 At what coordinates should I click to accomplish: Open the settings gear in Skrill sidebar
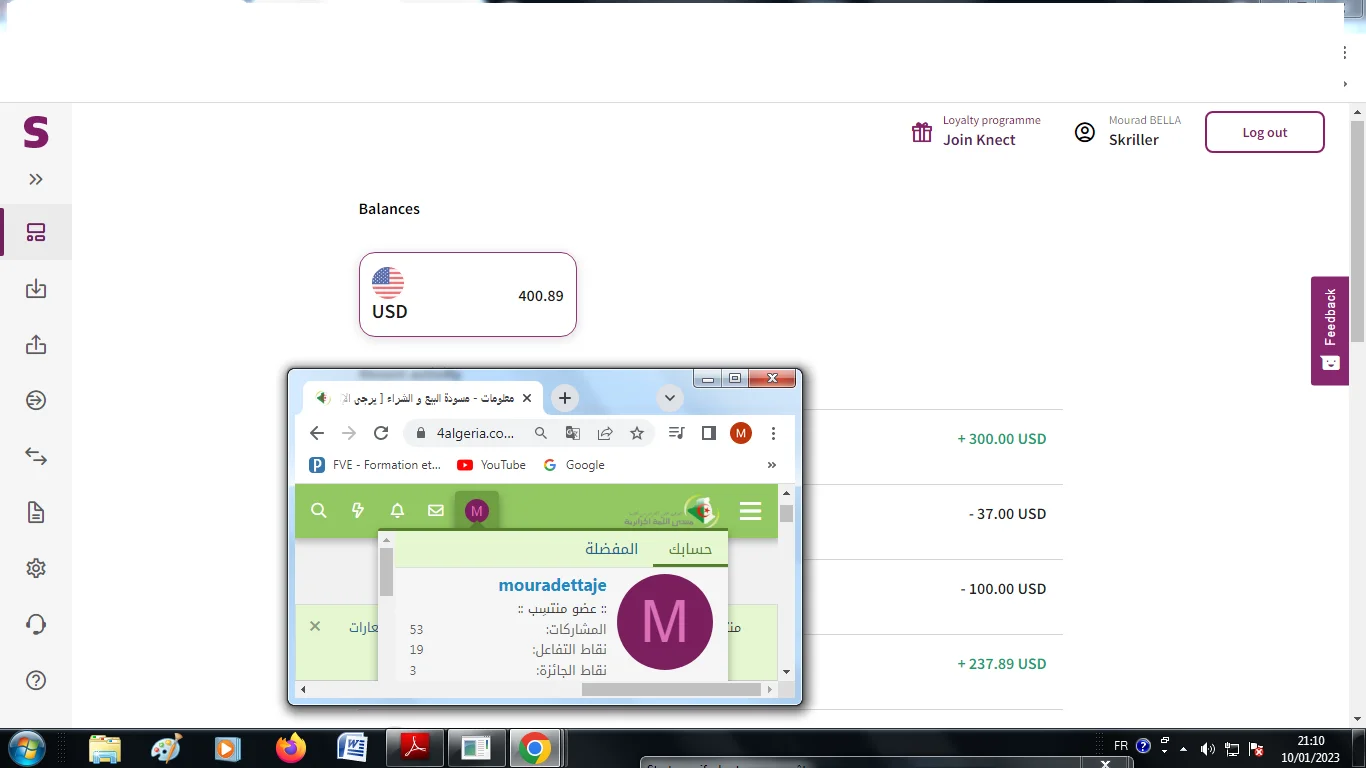tap(36, 568)
